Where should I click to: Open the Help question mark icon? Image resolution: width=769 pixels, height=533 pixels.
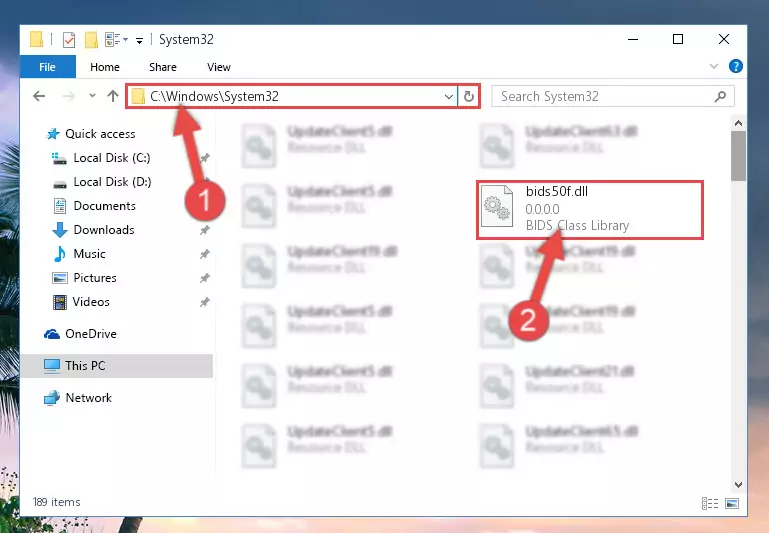(736, 66)
